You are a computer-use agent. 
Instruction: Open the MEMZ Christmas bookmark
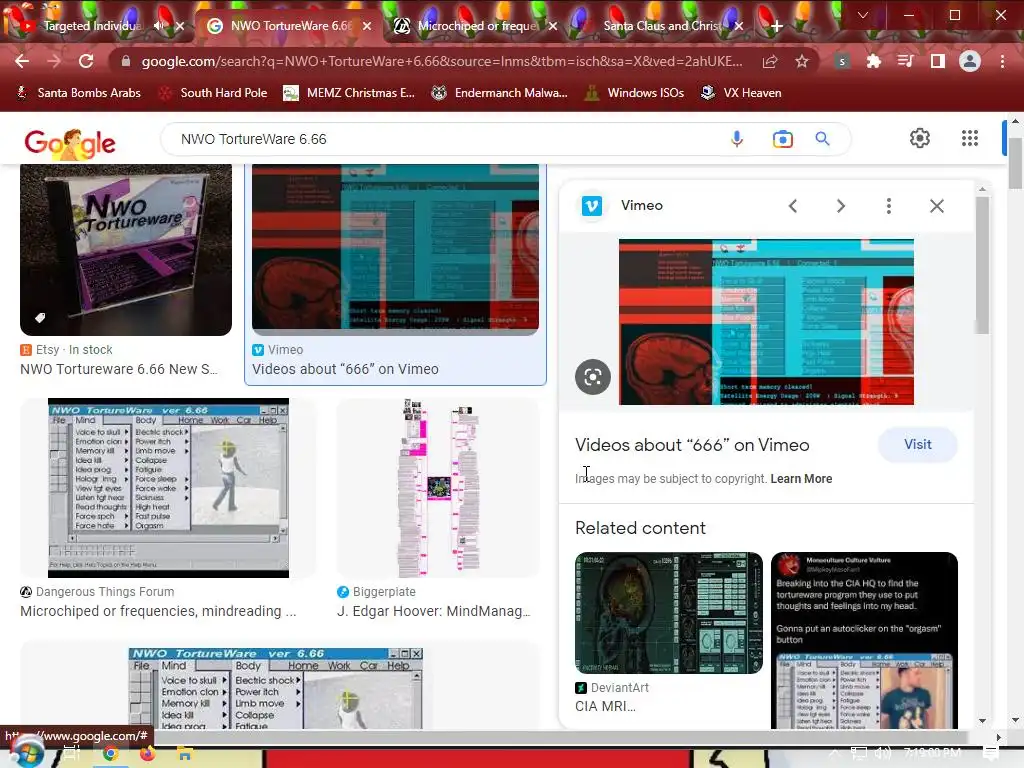[x=349, y=93]
